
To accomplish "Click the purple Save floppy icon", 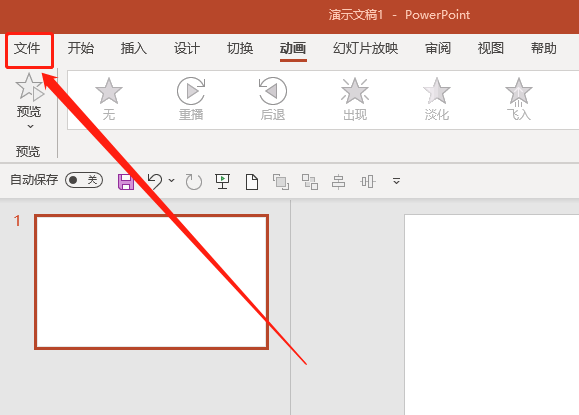I will [126, 181].
